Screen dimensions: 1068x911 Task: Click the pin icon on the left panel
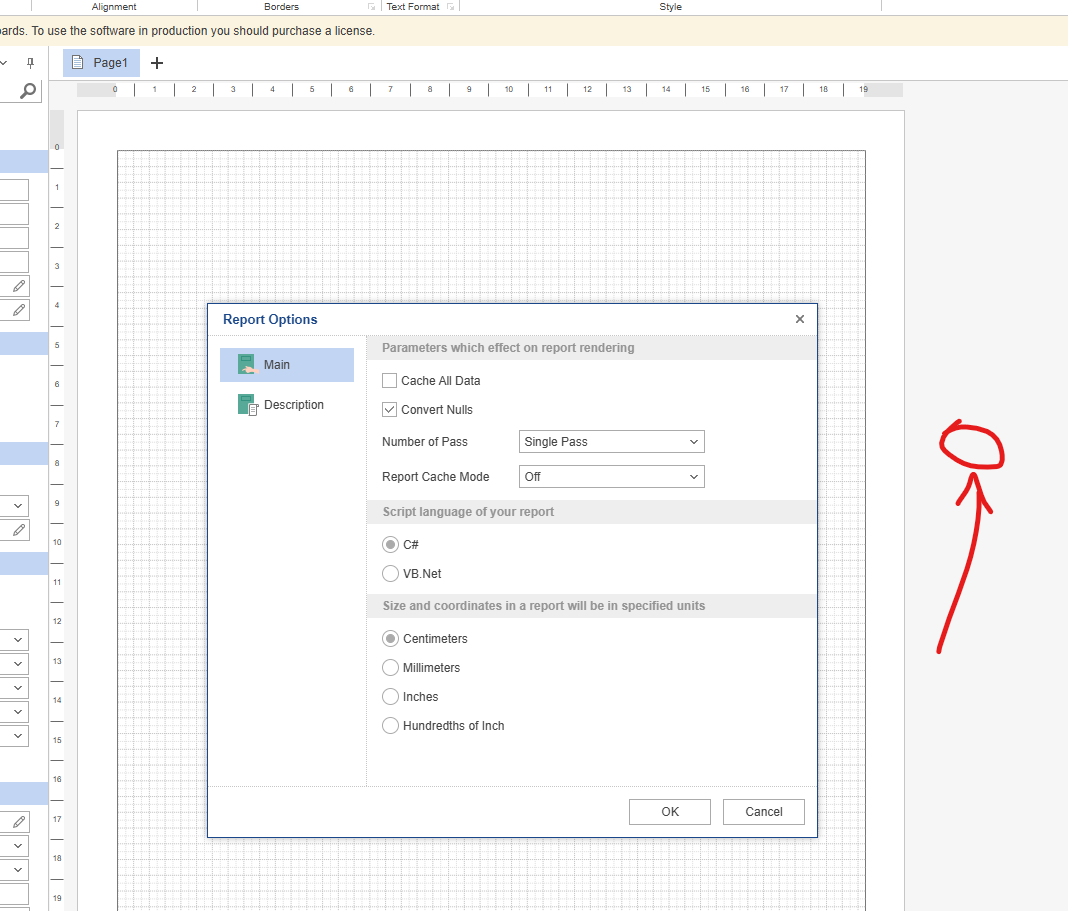click(30, 63)
